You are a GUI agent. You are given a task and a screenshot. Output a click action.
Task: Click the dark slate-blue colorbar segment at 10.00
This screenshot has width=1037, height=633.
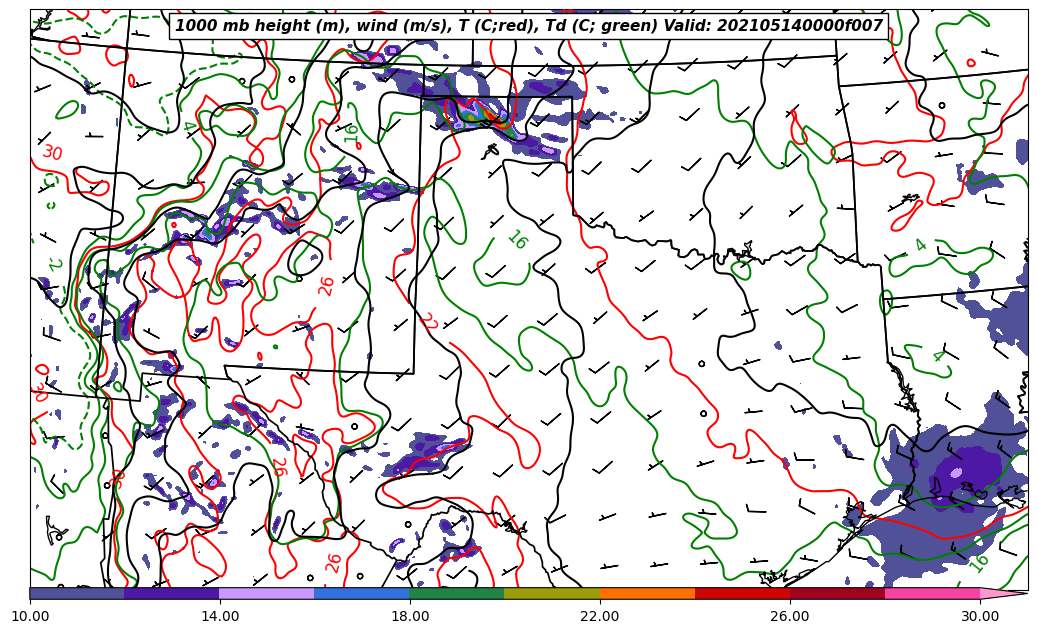tap(77, 593)
